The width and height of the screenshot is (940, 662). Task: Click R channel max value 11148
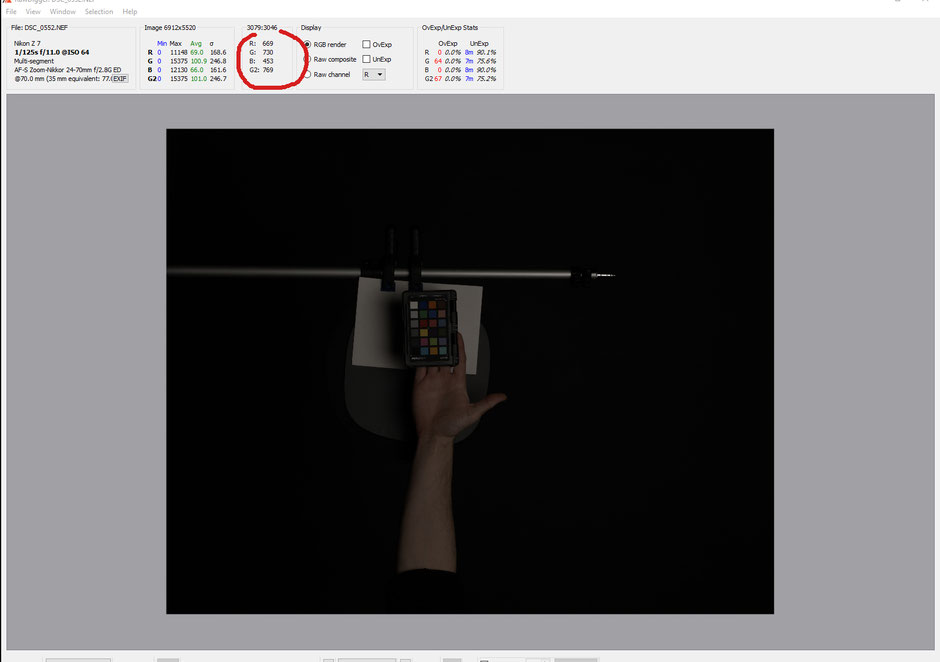pyautogui.click(x=179, y=52)
